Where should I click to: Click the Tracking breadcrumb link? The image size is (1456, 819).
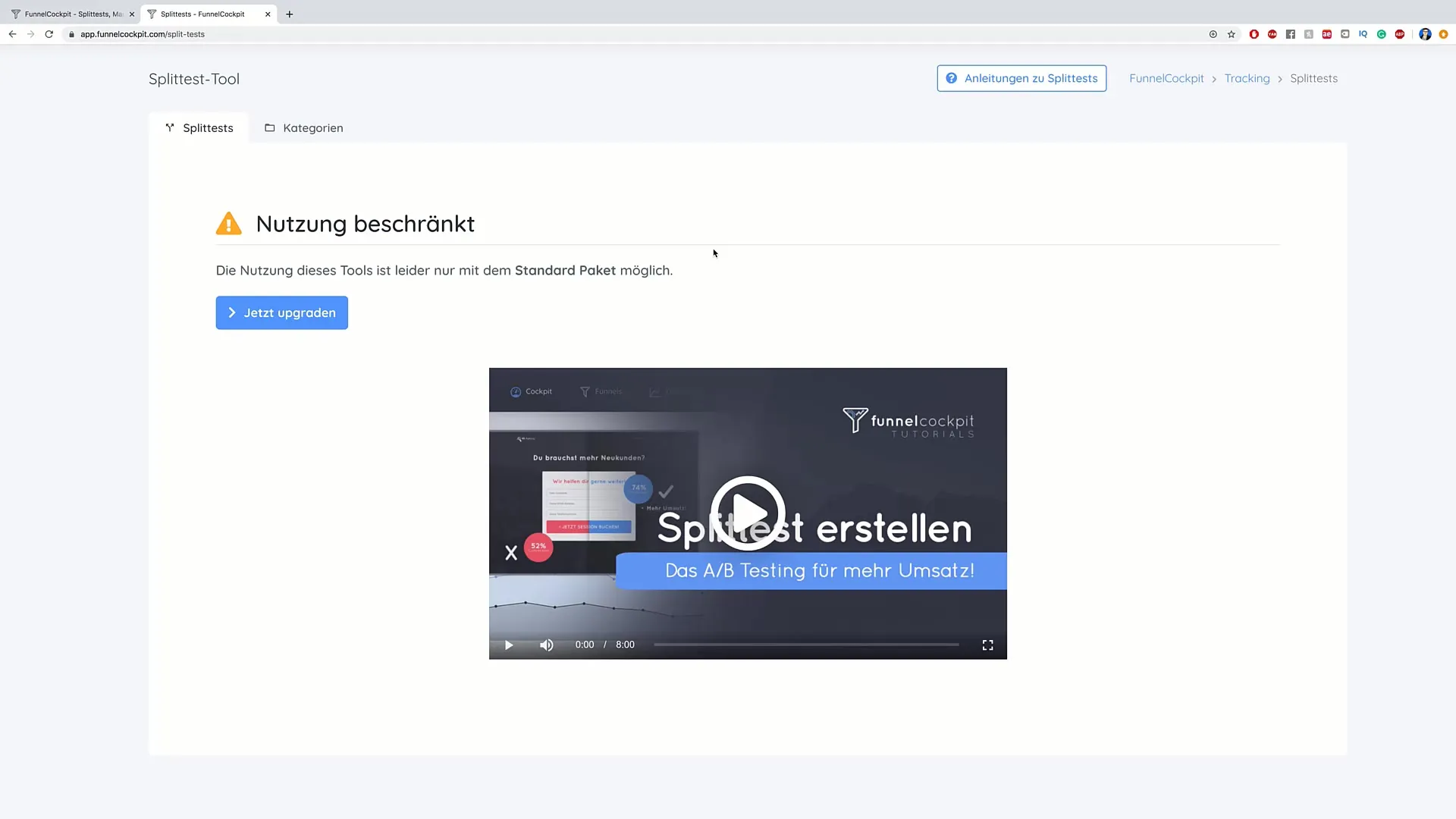click(x=1247, y=78)
